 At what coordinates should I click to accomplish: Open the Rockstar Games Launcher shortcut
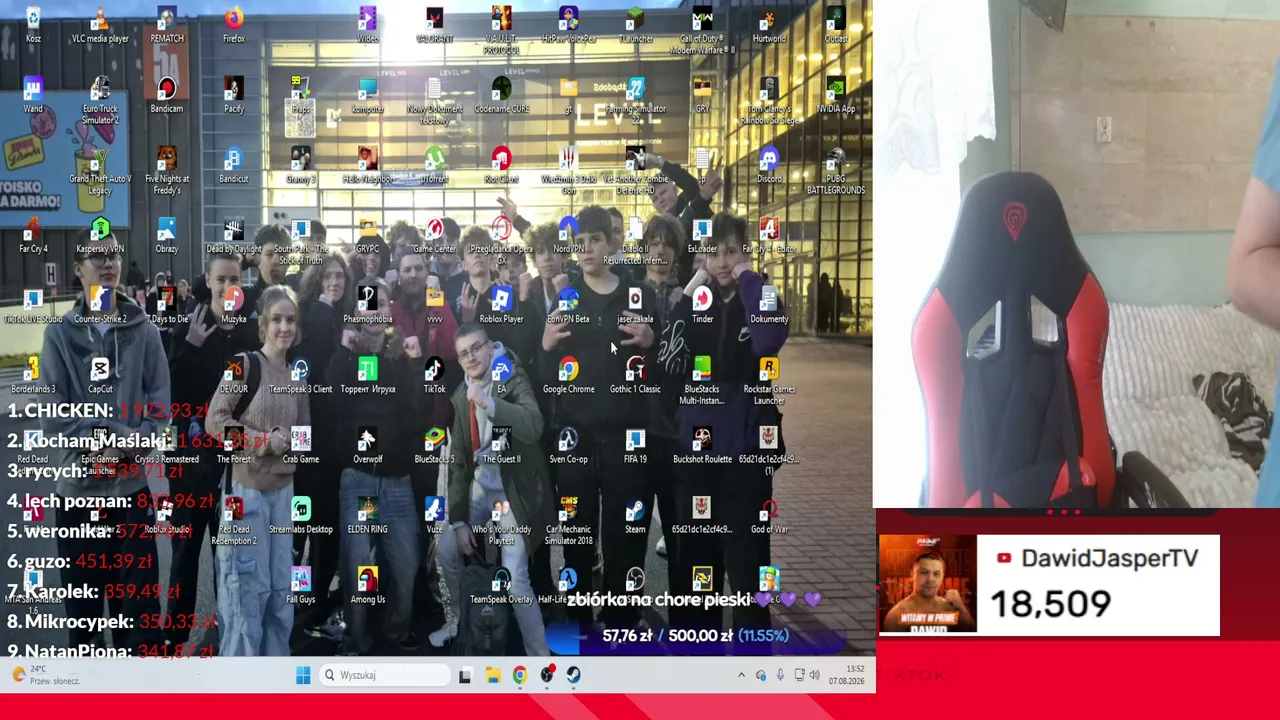[x=769, y=382]
